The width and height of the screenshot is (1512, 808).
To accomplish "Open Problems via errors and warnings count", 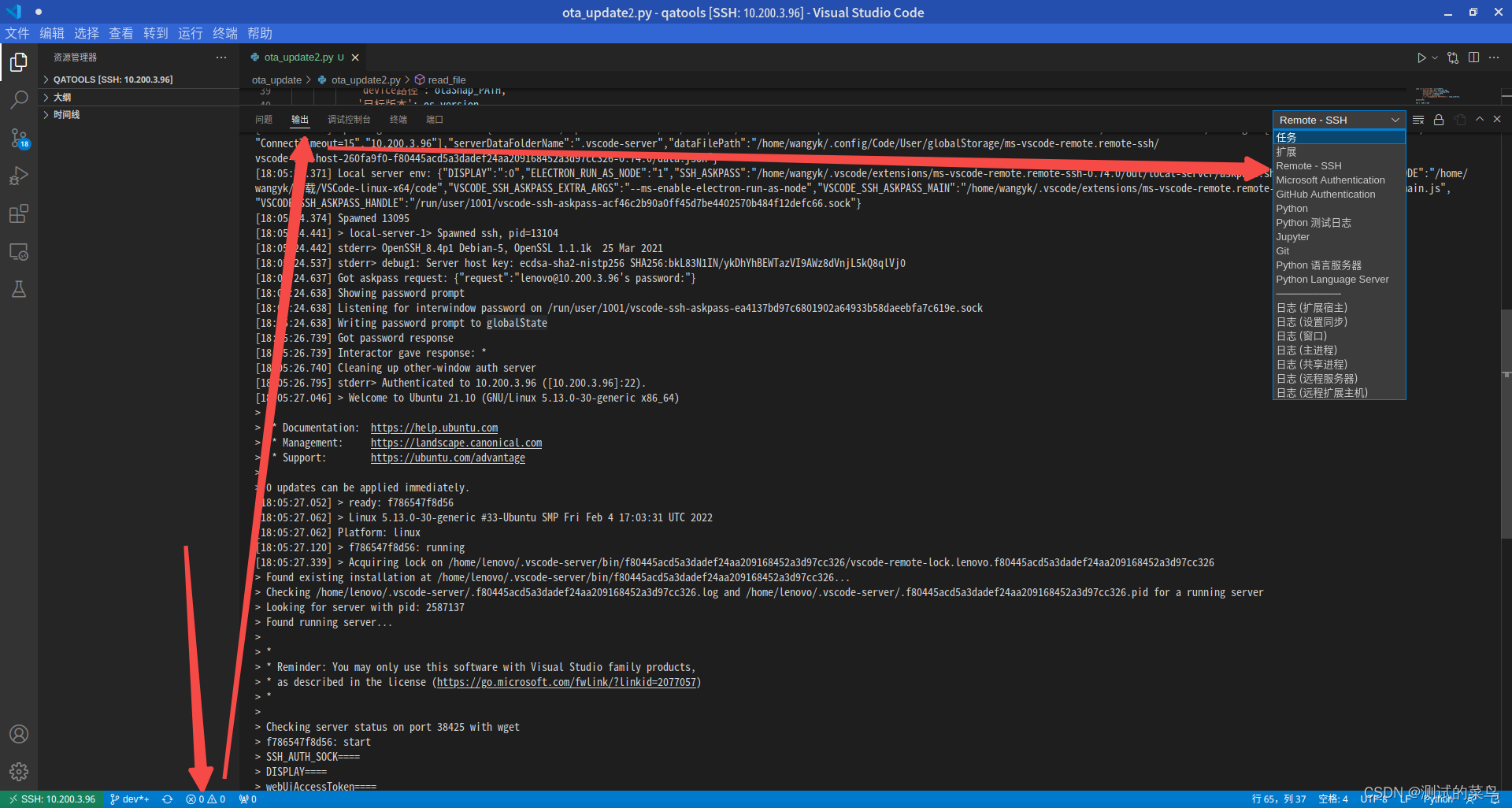I will tap(206, 799).
